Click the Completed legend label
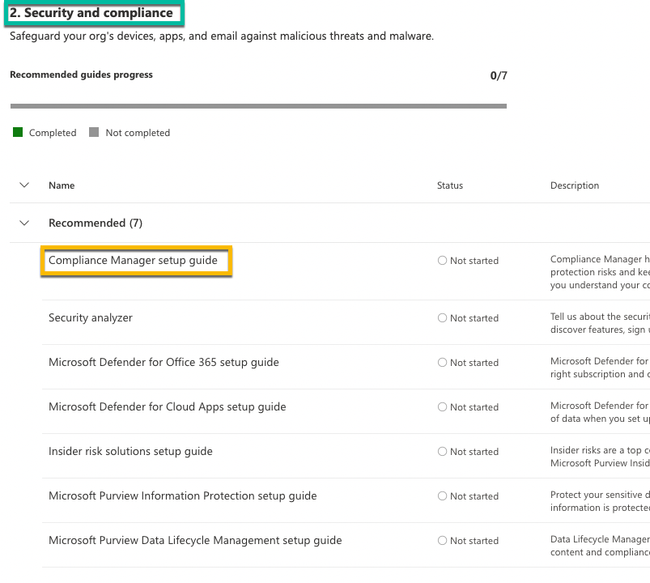The width and height of the screenshot is (650, 583). tap(53, 133)
